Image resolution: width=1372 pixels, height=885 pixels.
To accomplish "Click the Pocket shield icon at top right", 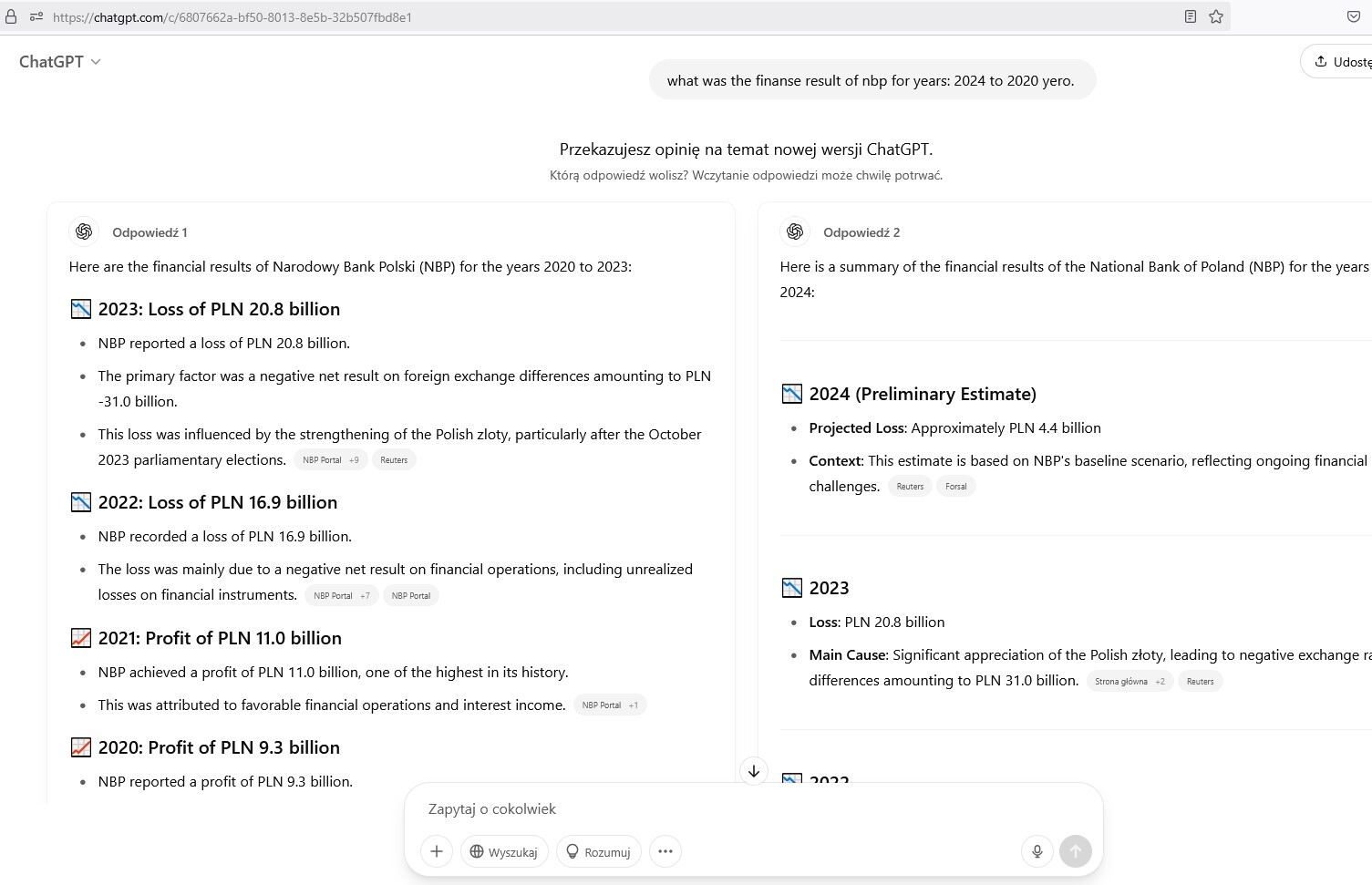I will coord(1354,16).
